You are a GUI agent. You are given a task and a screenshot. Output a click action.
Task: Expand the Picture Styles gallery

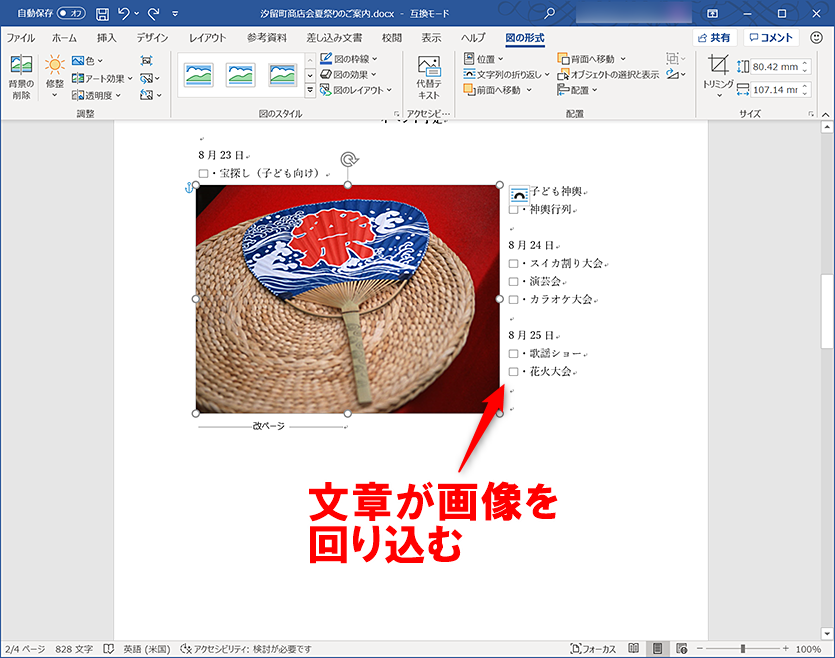(x=309, y=89)
